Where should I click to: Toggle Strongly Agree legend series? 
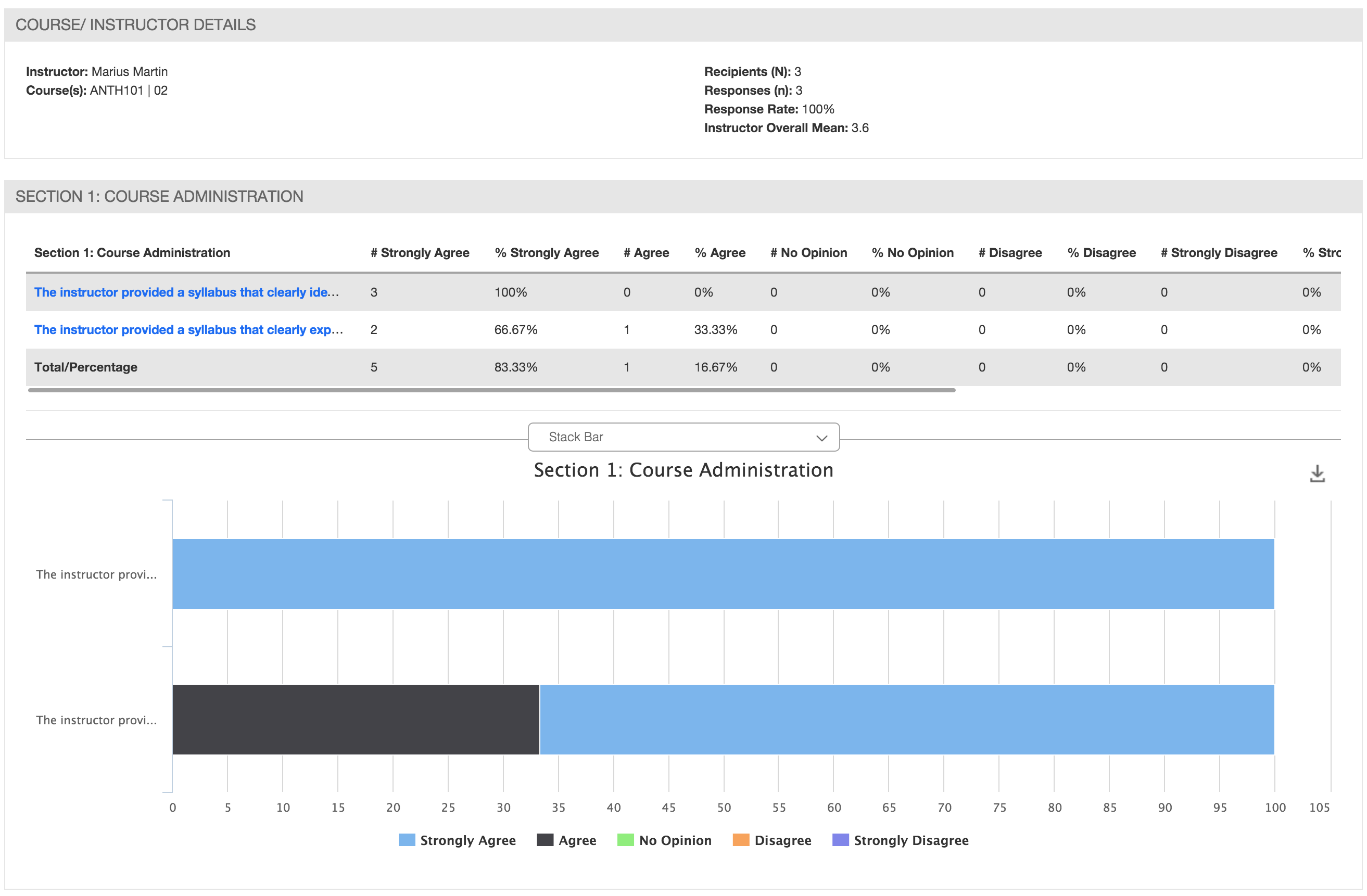[x=457, y=840]
